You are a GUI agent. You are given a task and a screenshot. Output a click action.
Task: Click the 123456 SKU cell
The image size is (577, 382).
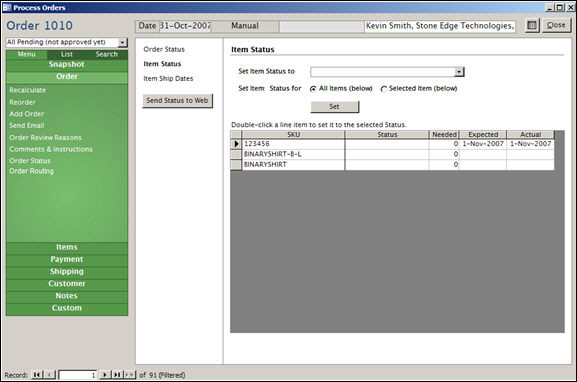tap(293, 144)
